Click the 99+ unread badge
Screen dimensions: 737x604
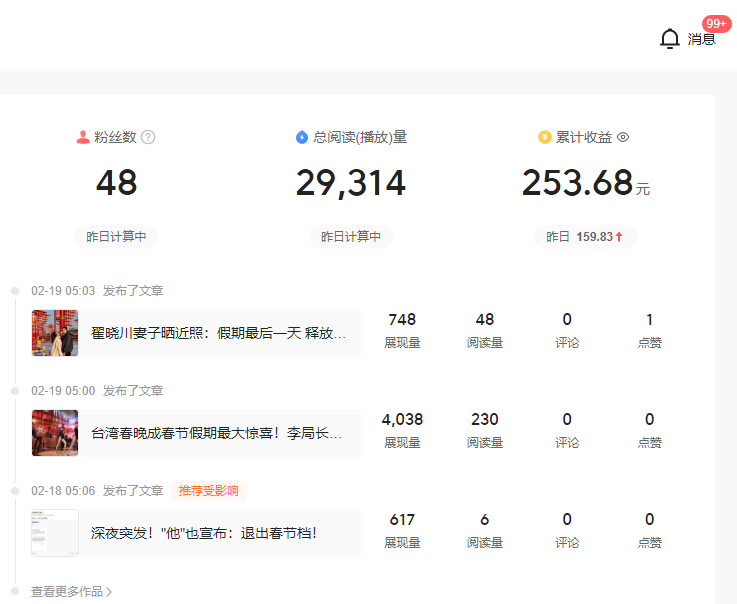716,24
